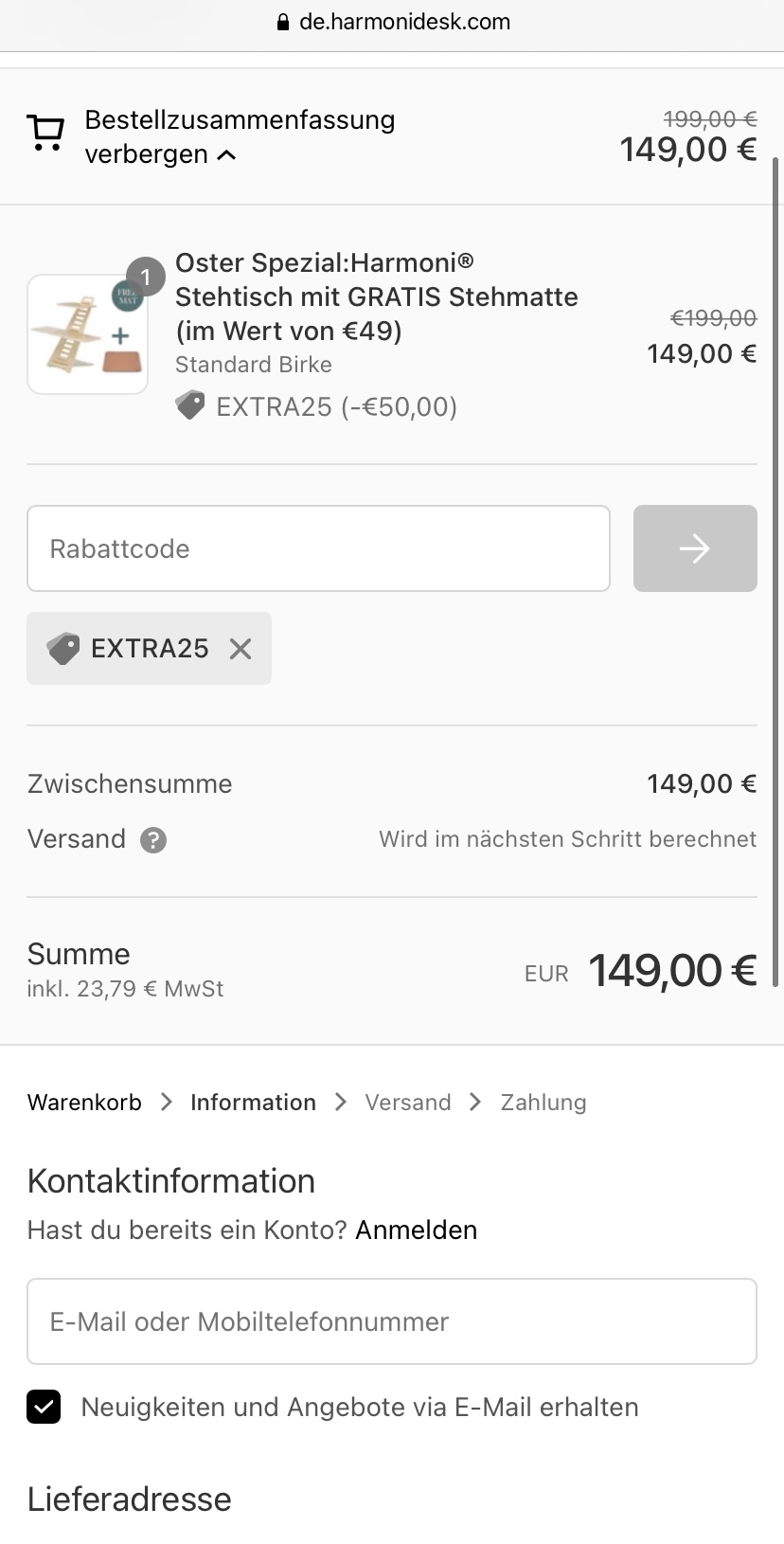Go back to the Warenkorb step
The width and height of the screenshot is (784, 1544).
pyautogui.click(x=84, y=1102)
